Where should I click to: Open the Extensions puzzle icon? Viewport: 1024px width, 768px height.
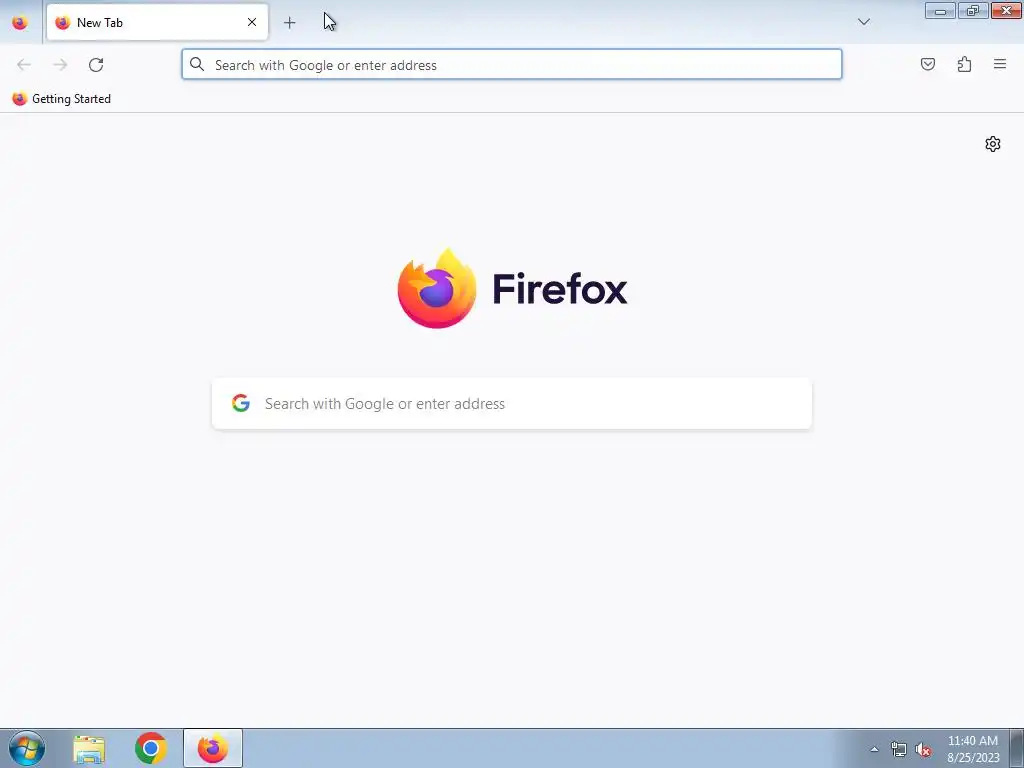(964, 64)
